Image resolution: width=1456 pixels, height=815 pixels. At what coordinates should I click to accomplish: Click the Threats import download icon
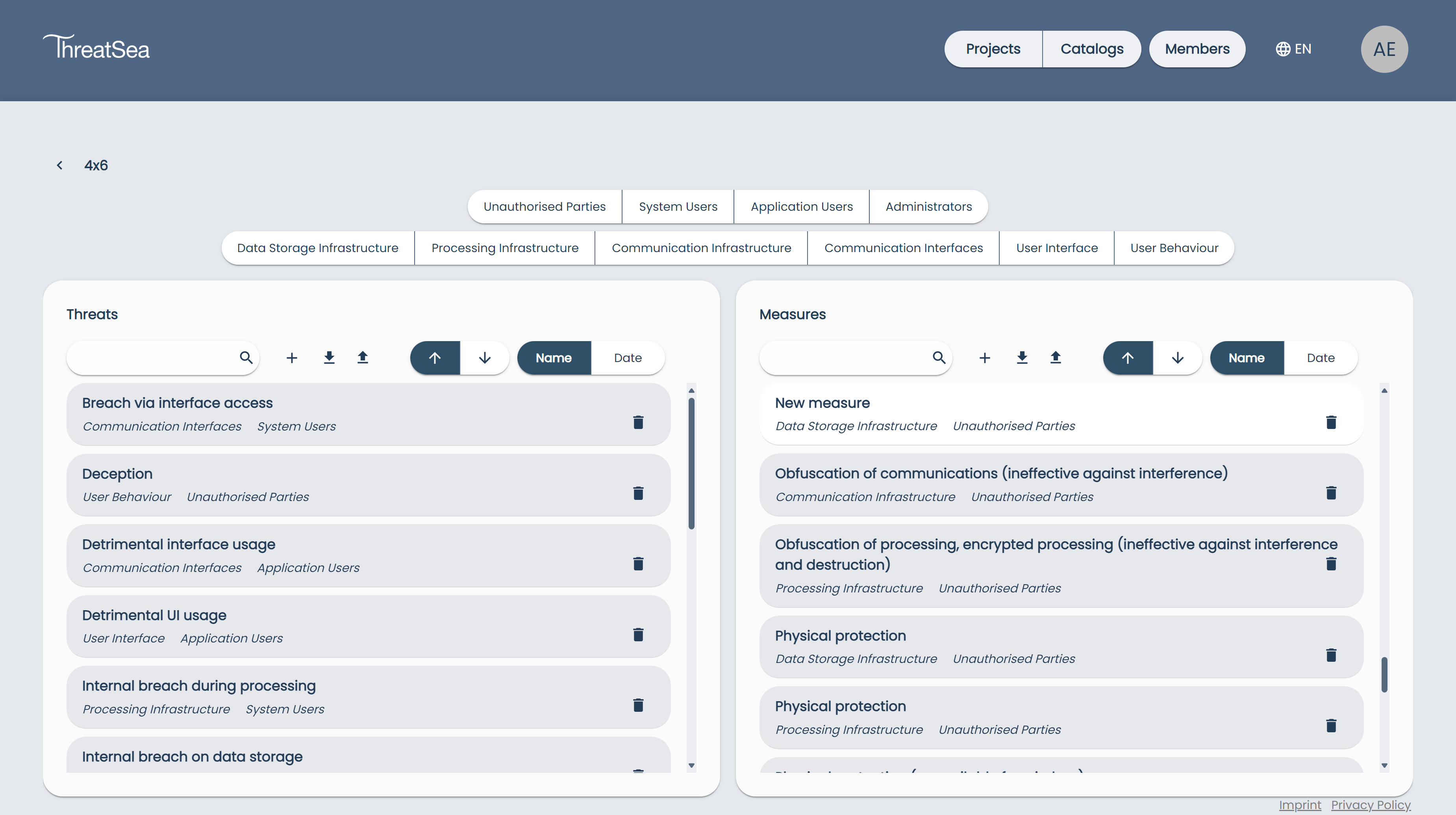(x=329, y=357)
